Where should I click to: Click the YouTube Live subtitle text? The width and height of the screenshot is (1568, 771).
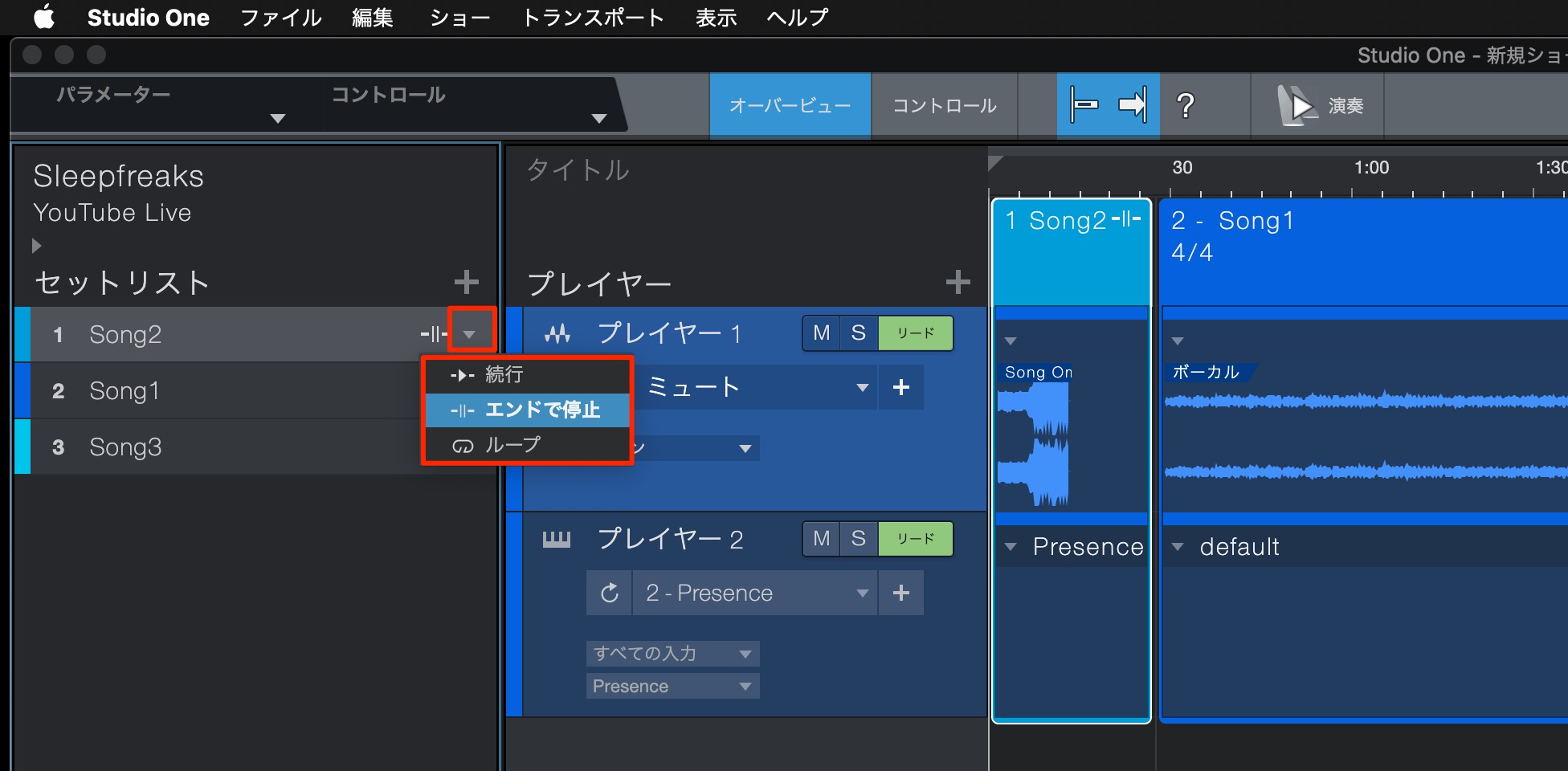(x=112, y=213)
